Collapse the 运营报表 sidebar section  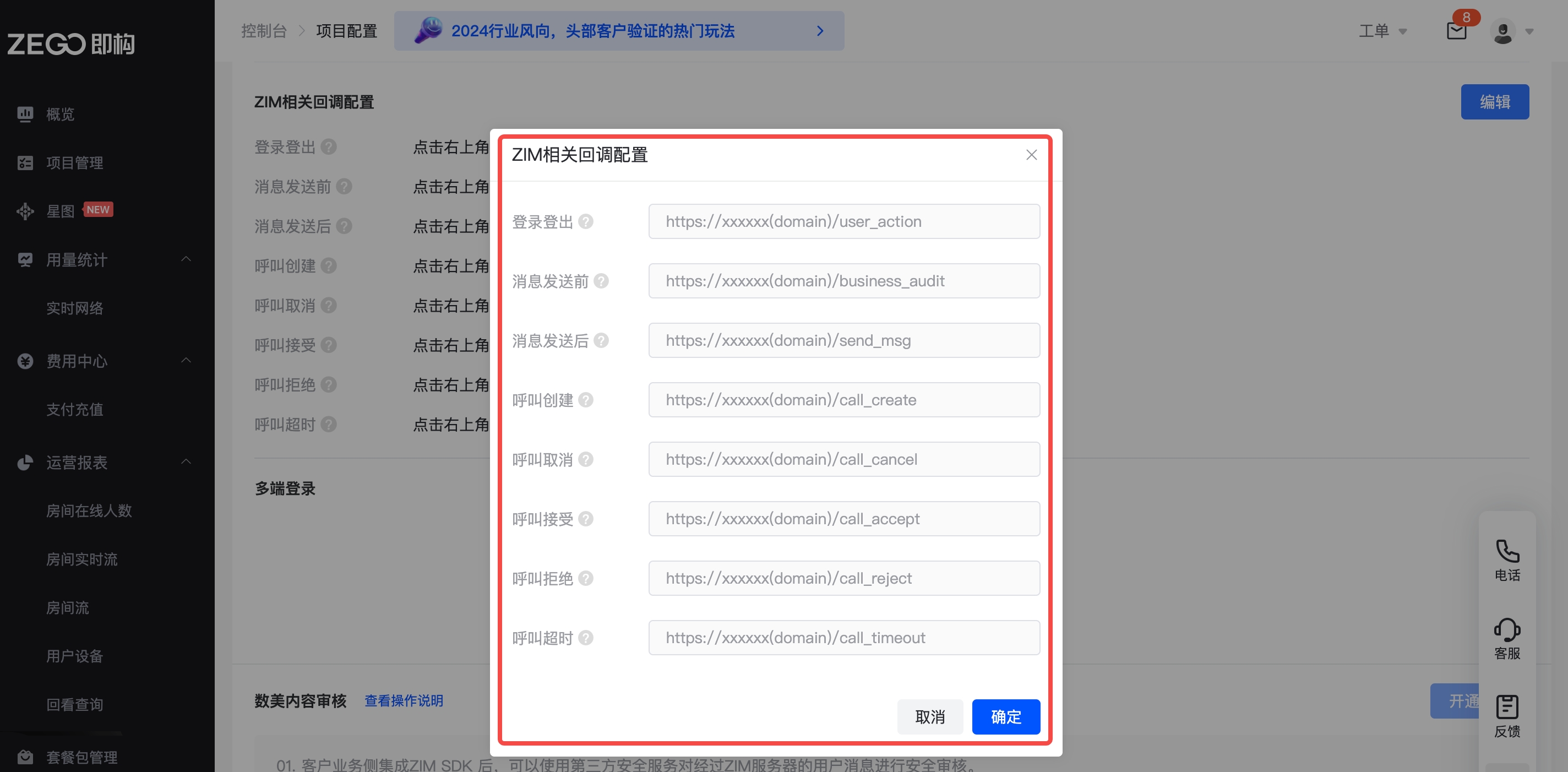186,461
